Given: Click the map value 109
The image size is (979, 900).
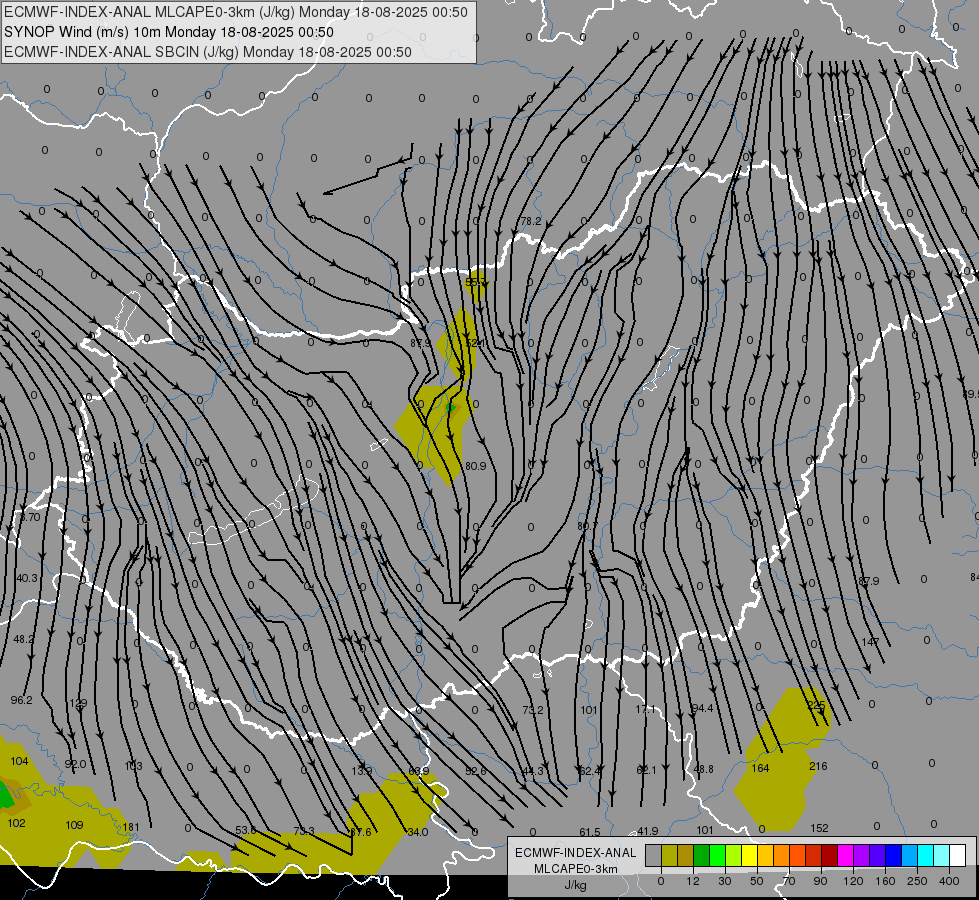Looking at the screenshot, I should point(74,825).
